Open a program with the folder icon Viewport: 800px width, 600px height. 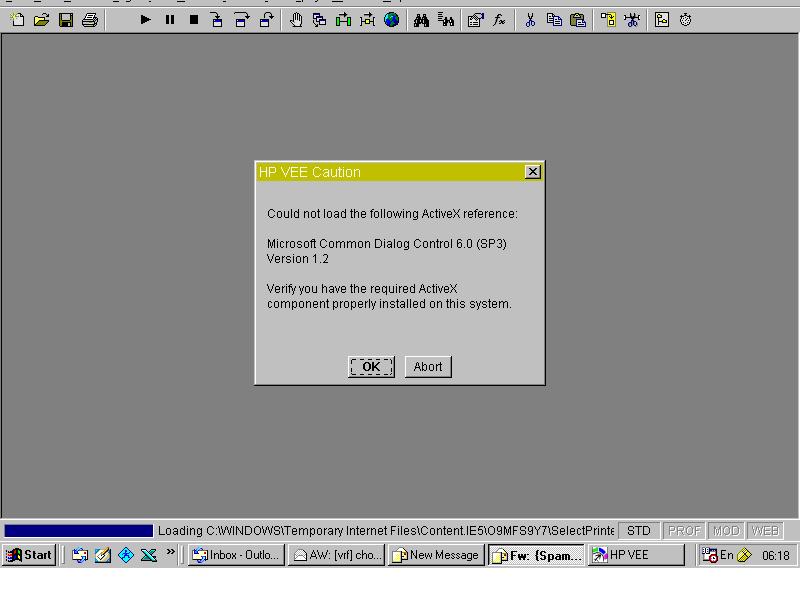point(41,20)
